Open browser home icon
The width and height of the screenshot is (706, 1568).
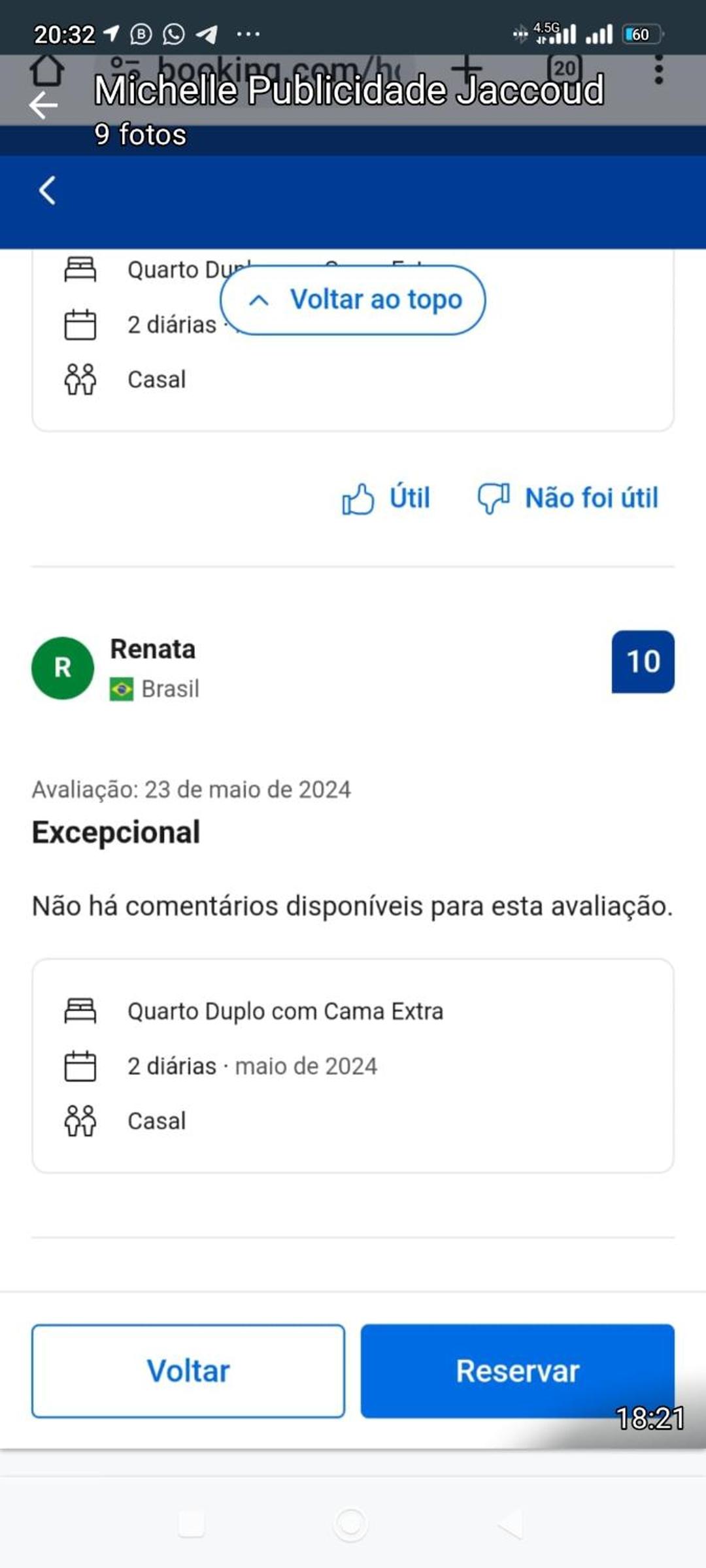pos(47,69)
